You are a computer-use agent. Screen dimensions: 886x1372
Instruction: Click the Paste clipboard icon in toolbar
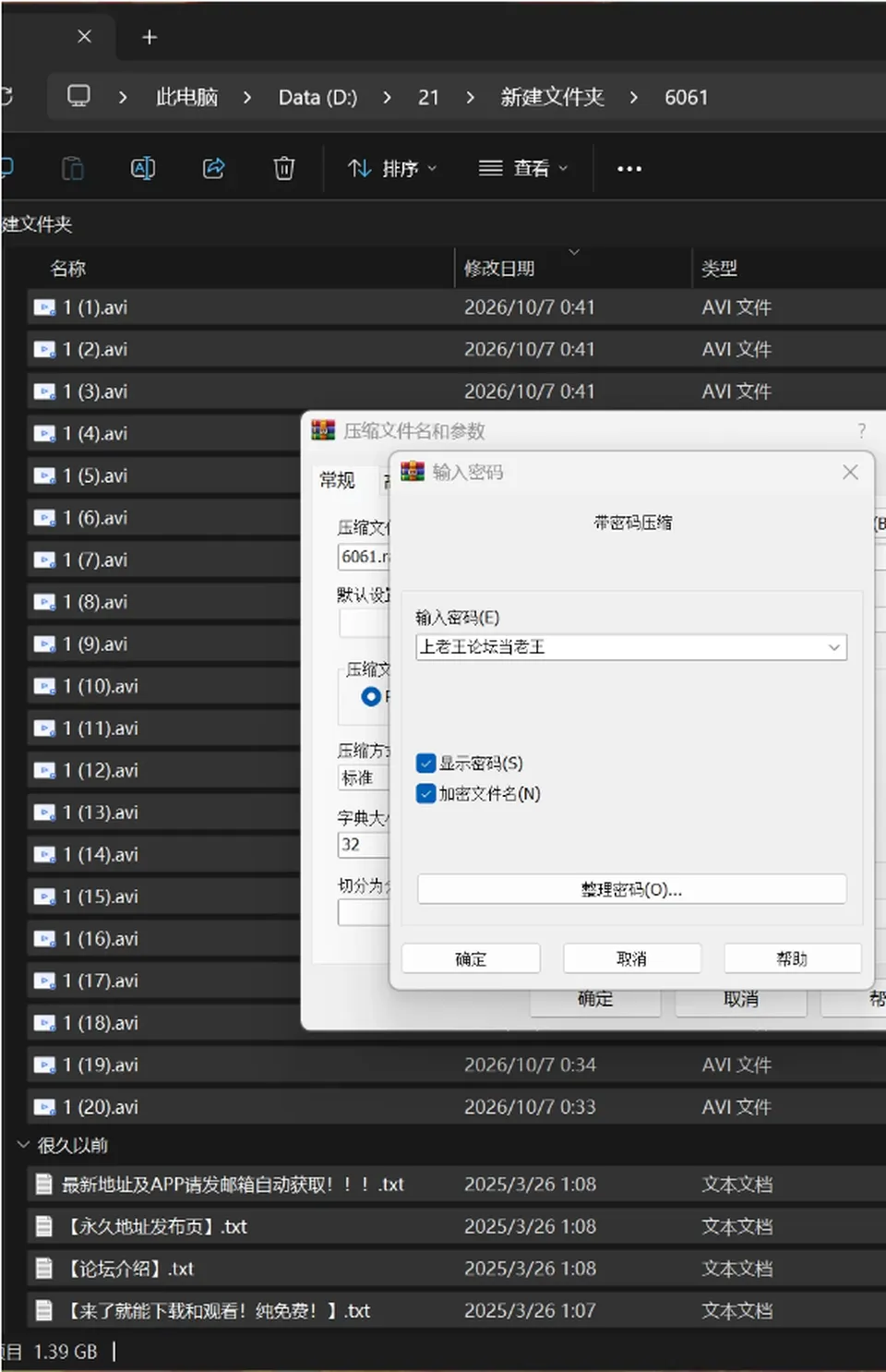tap(73, 168)
